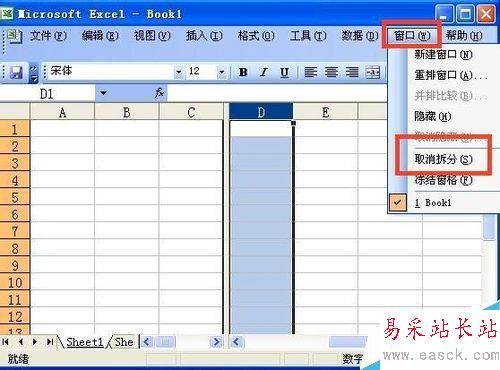This screenshot has height=370, width=500.
Task: Open the 帮助(H) menu
Action: tap(464, 36)
